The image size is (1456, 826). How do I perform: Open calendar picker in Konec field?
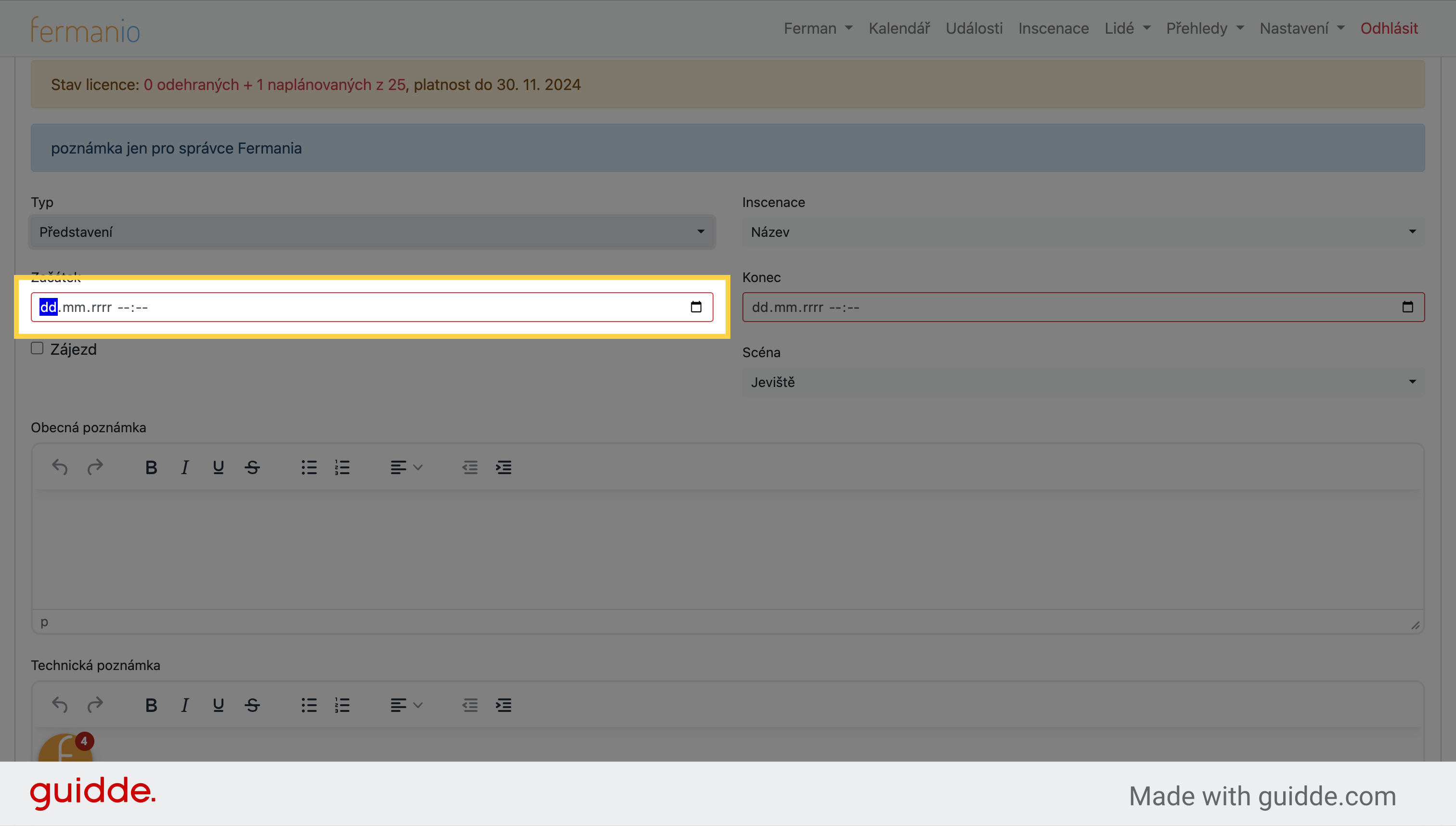tap(1407, 307)
